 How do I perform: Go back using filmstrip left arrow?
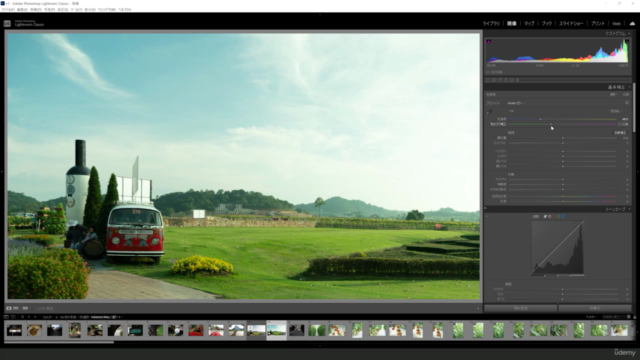29,317
